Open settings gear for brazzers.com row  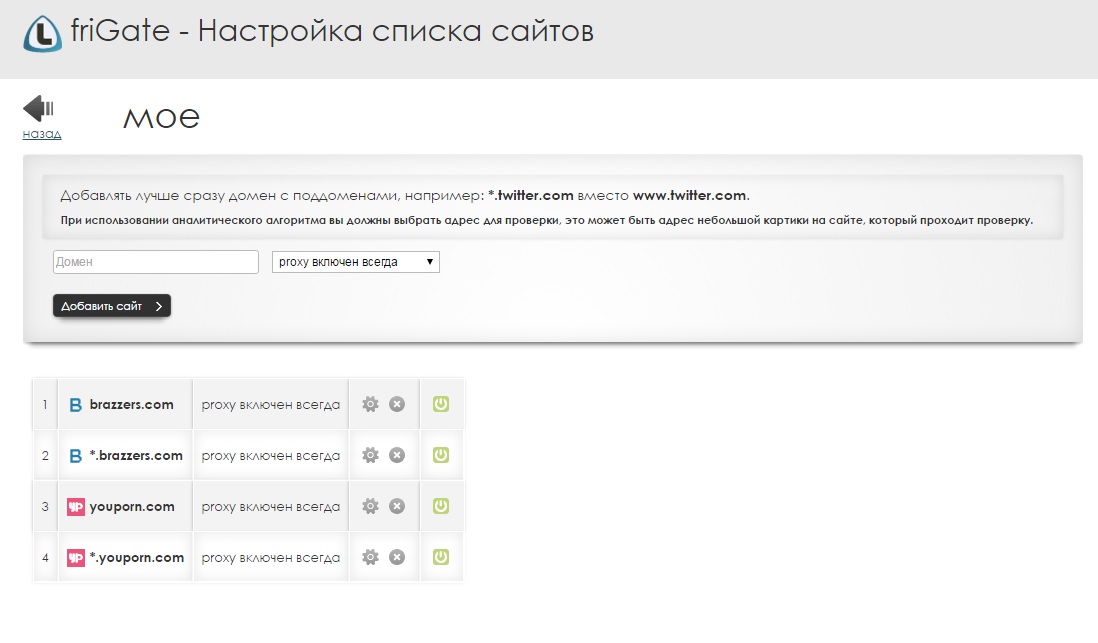coord(370,404)
